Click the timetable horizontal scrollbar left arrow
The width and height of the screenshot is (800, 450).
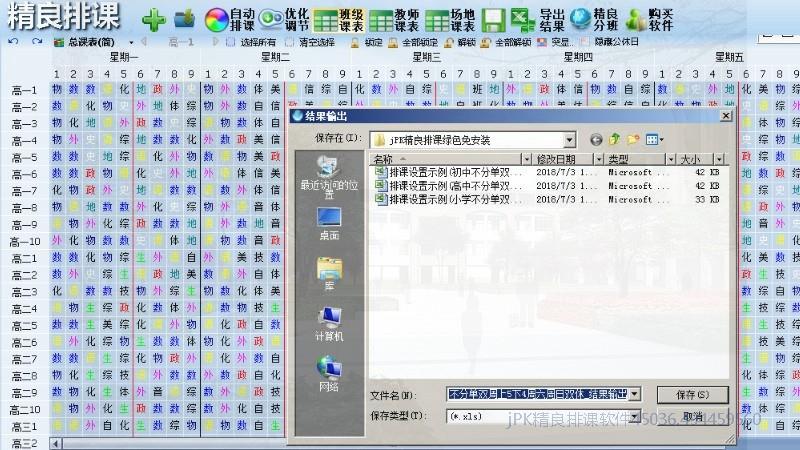[56, 443]
